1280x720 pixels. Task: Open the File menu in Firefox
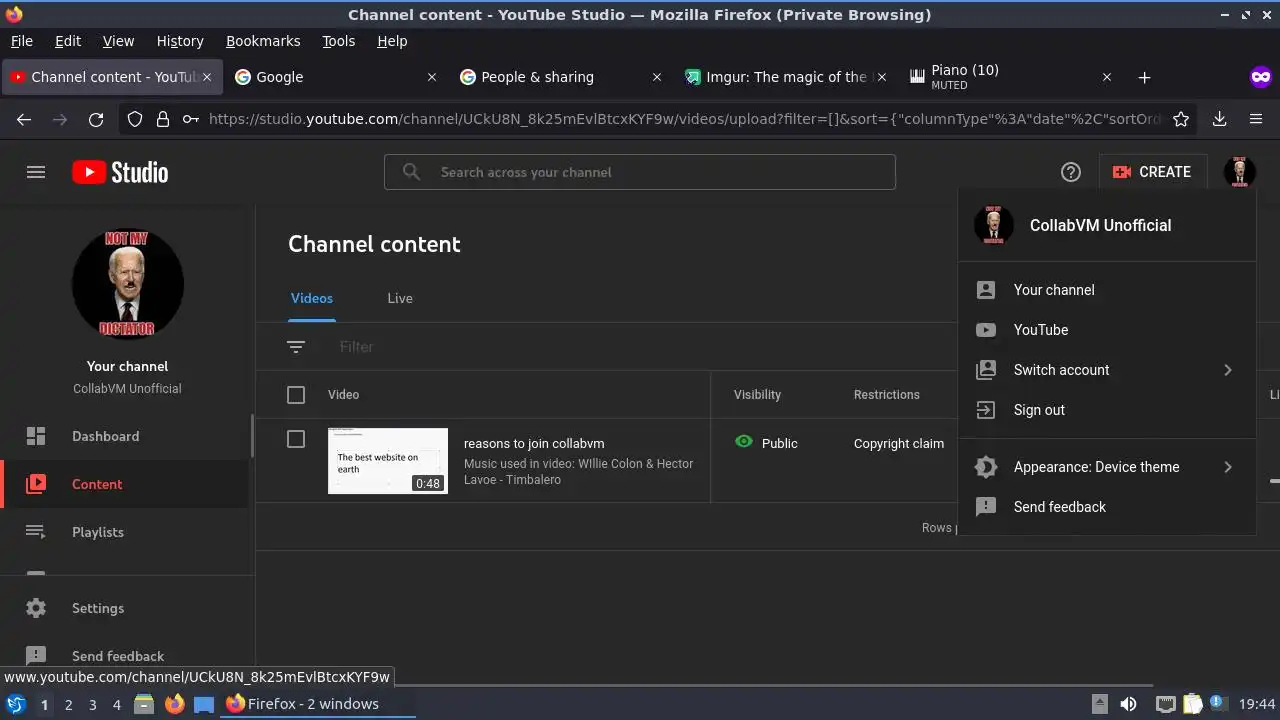pos(21,41)
